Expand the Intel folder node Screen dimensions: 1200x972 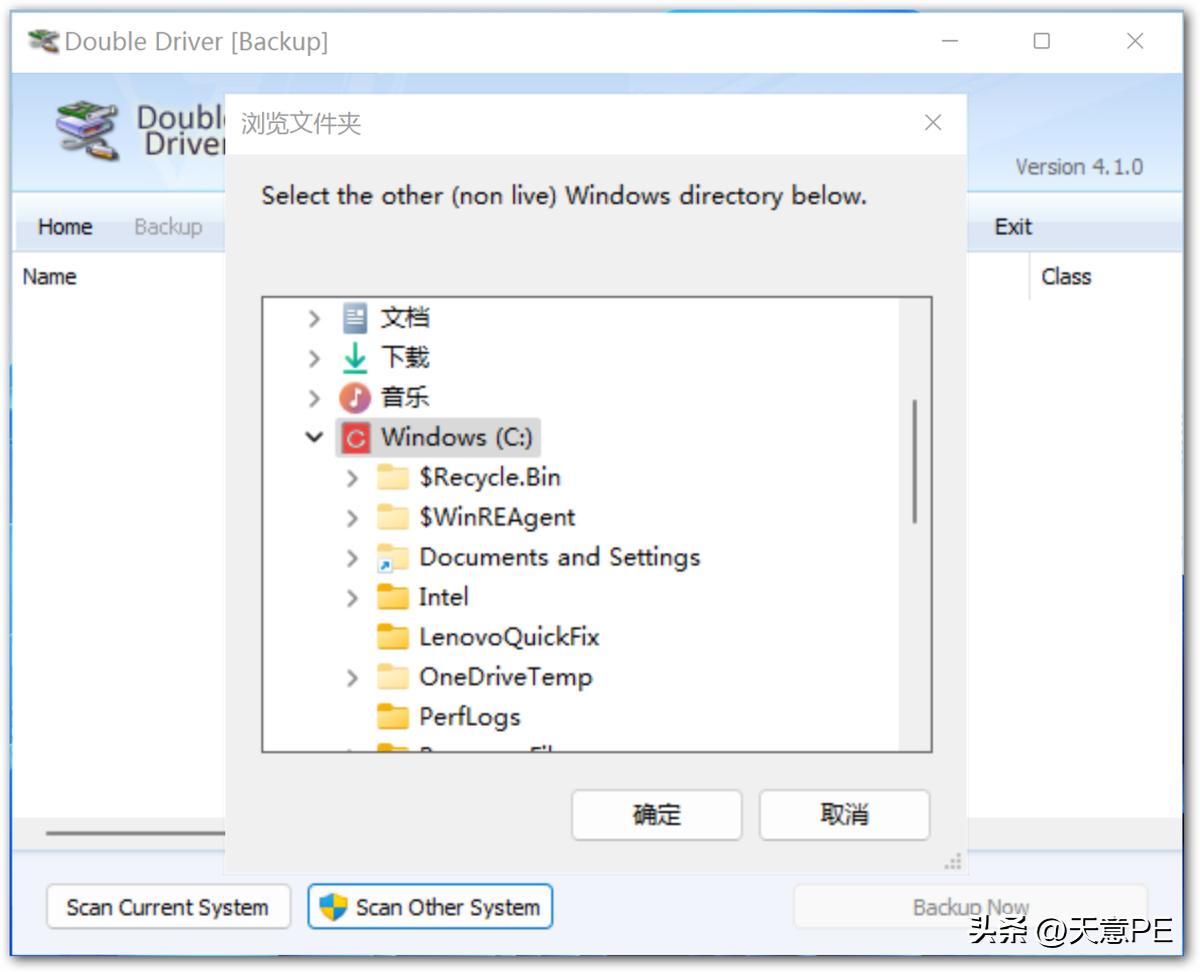point(351,597)
